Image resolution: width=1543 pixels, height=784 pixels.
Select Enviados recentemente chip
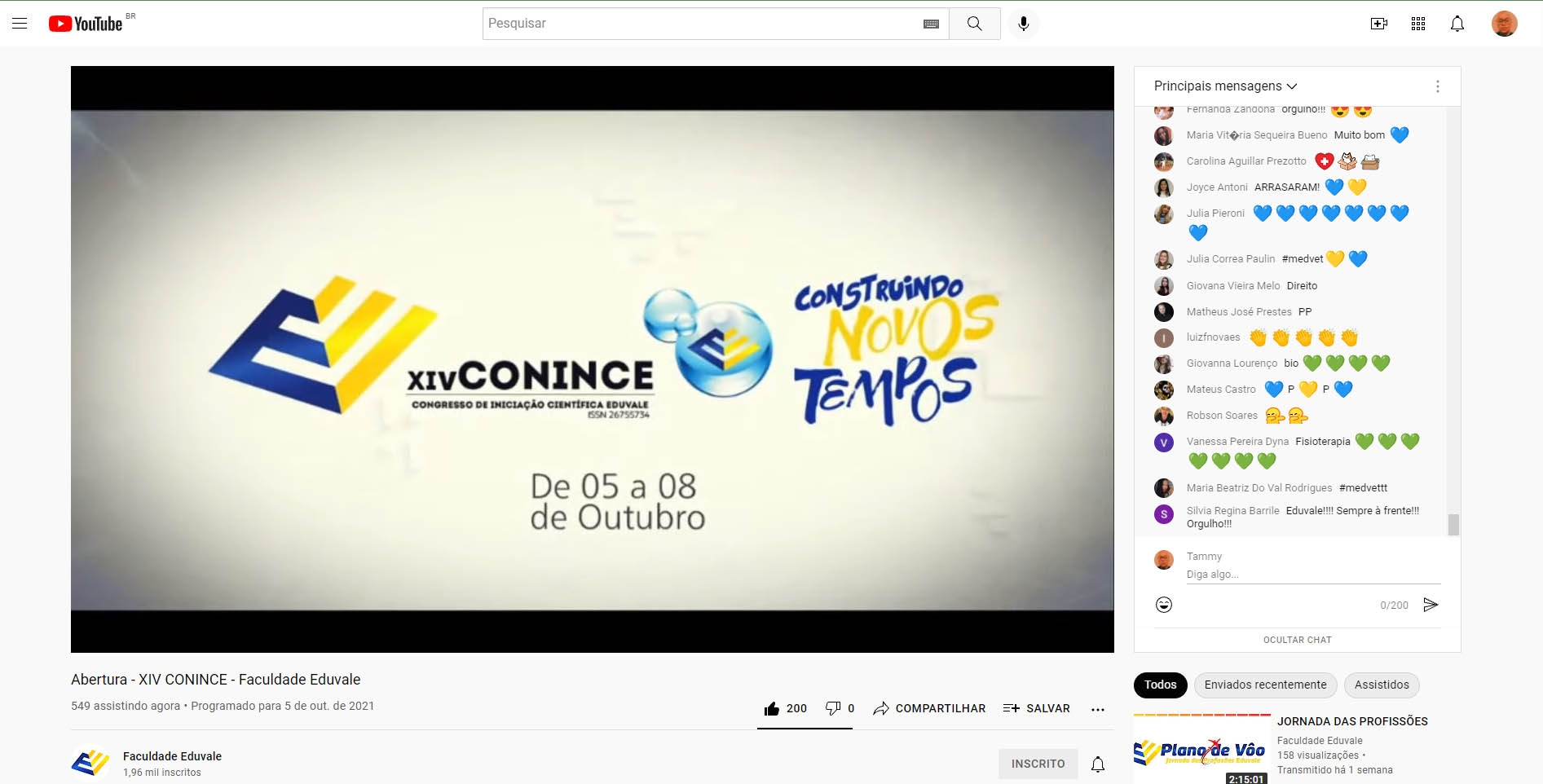tap(1265, 685)
